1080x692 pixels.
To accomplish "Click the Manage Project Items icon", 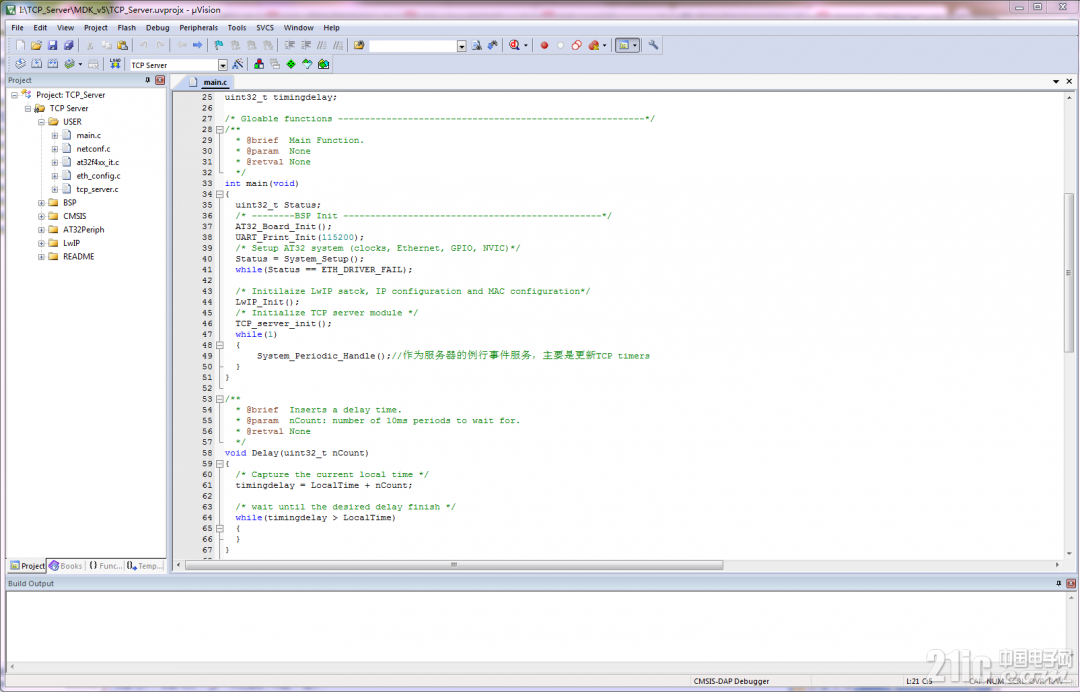I will (259, 64).
